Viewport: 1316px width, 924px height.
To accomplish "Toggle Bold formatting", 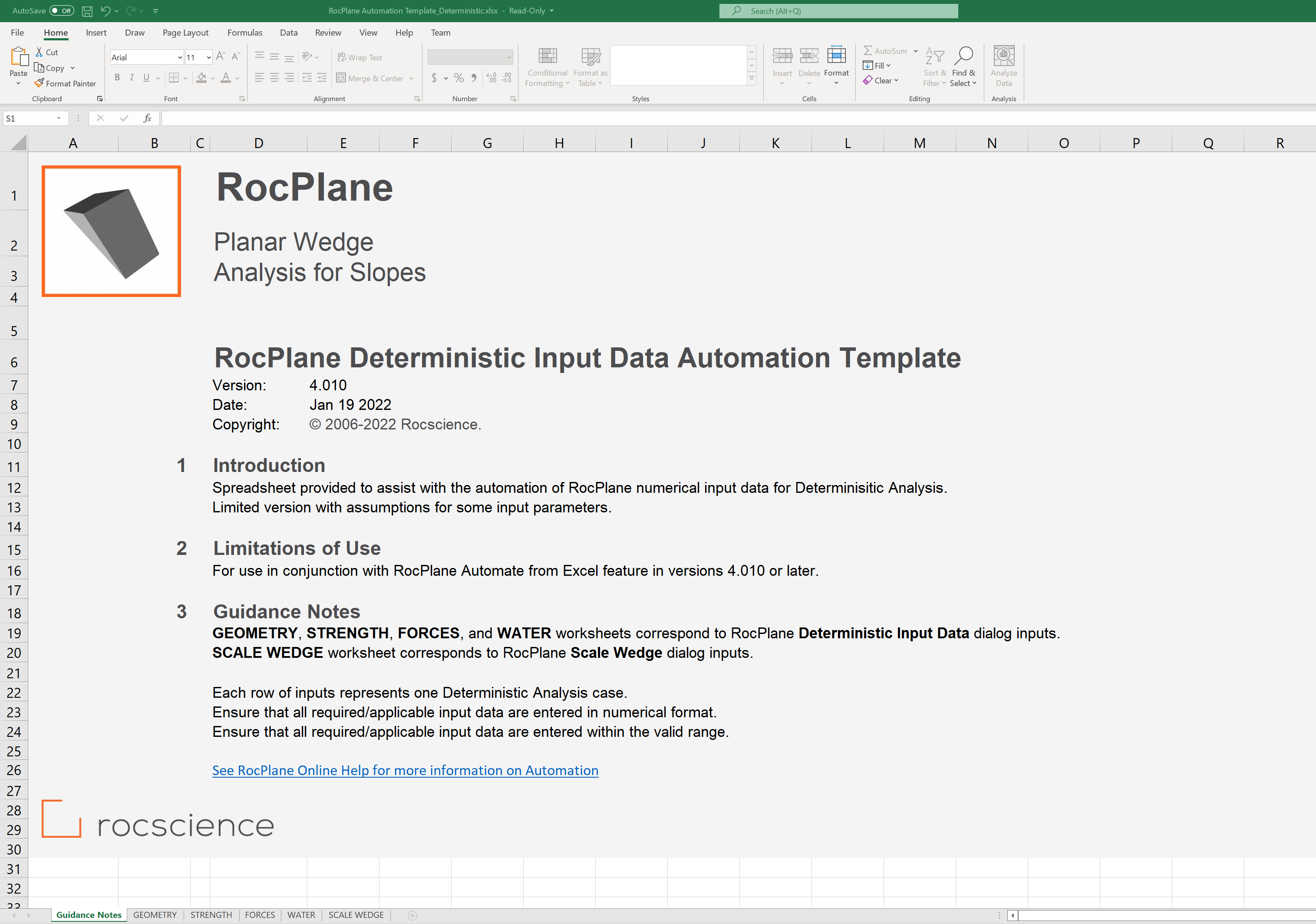I will [x=117, y=77].
